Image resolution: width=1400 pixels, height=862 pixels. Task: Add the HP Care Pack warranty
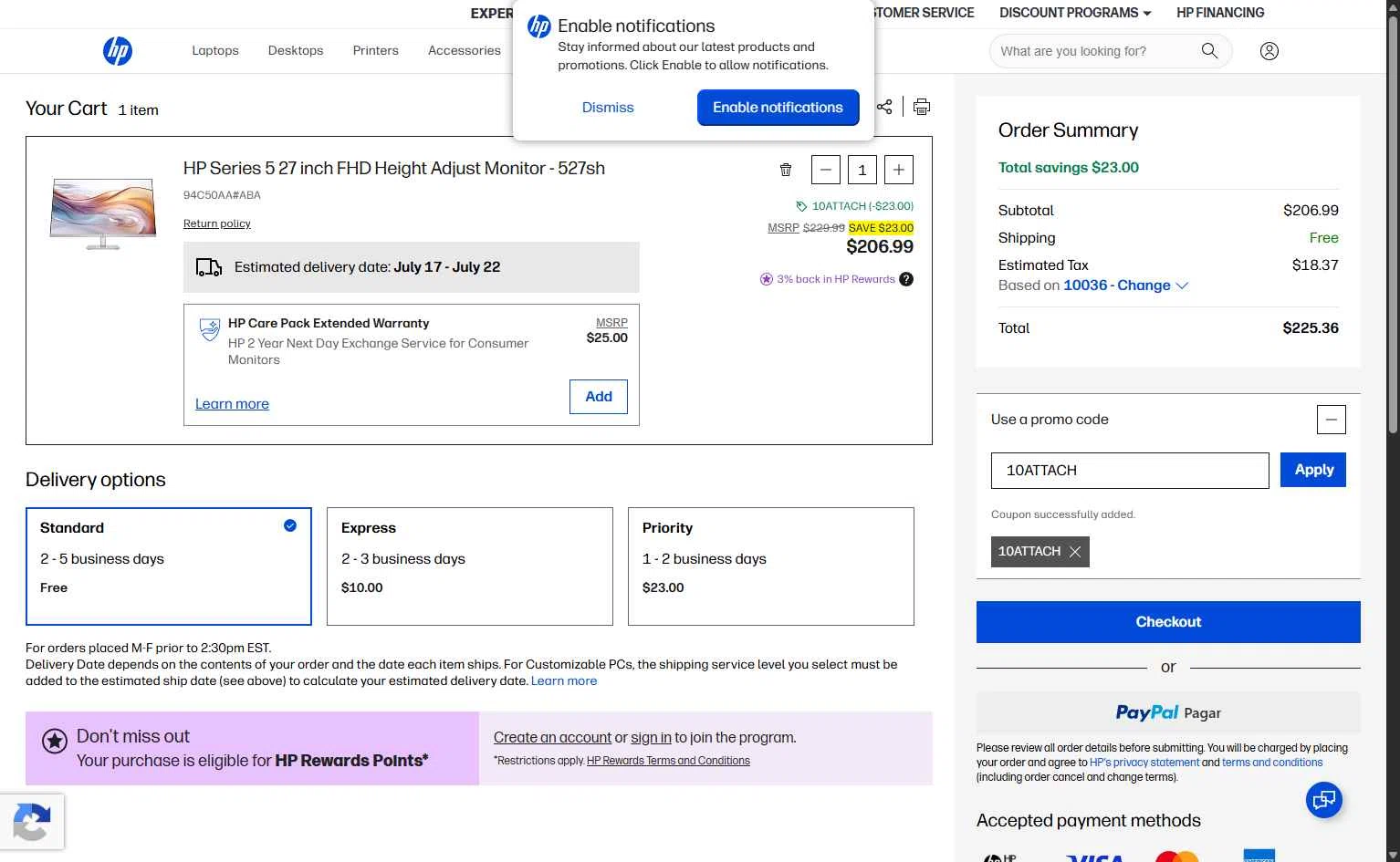[599, 397]
